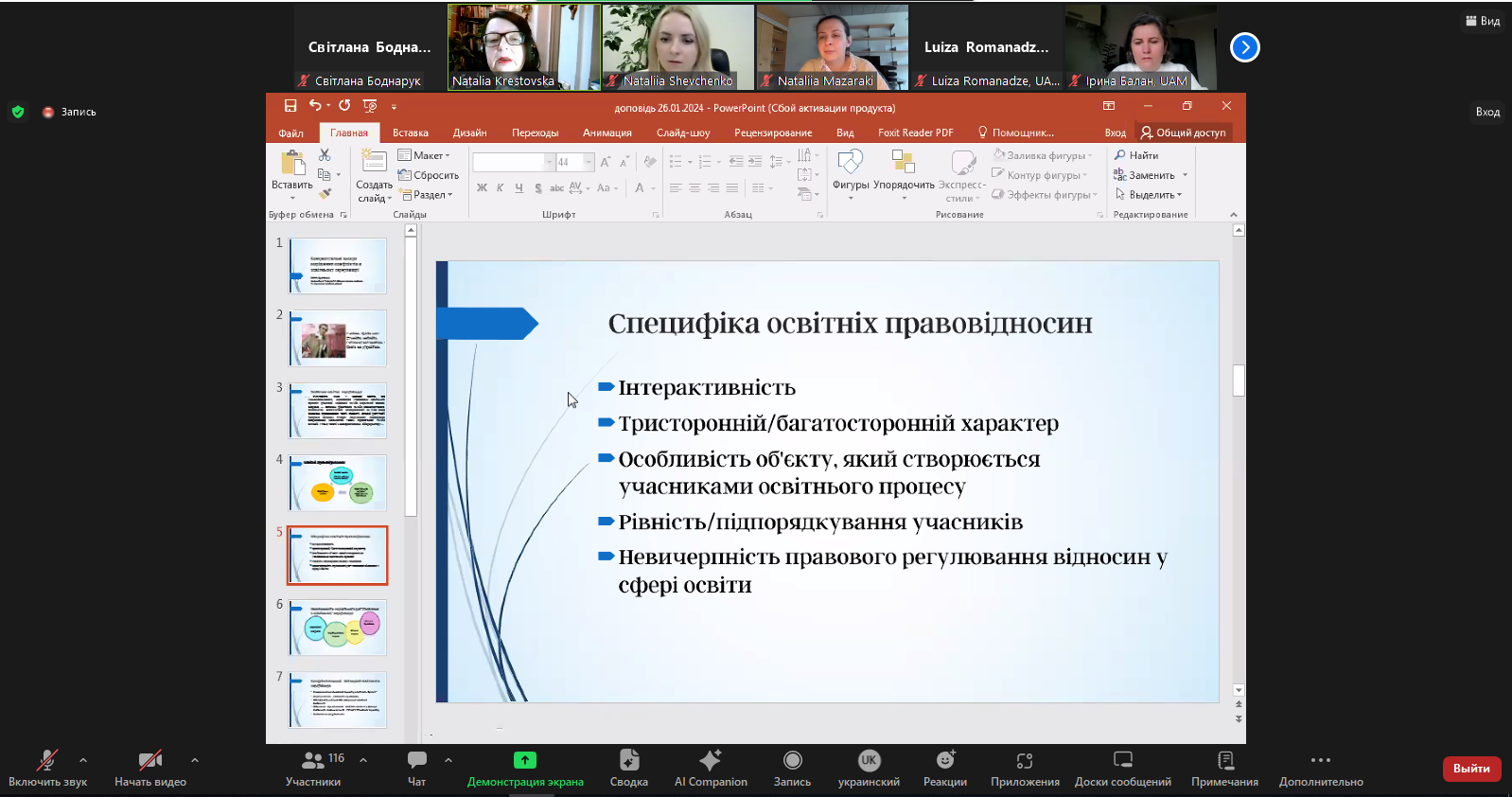Image resolution: width=1512 pixels, height=797 pixels.
Task: Open the Participants panel showing 116
Action: [313, 768]
